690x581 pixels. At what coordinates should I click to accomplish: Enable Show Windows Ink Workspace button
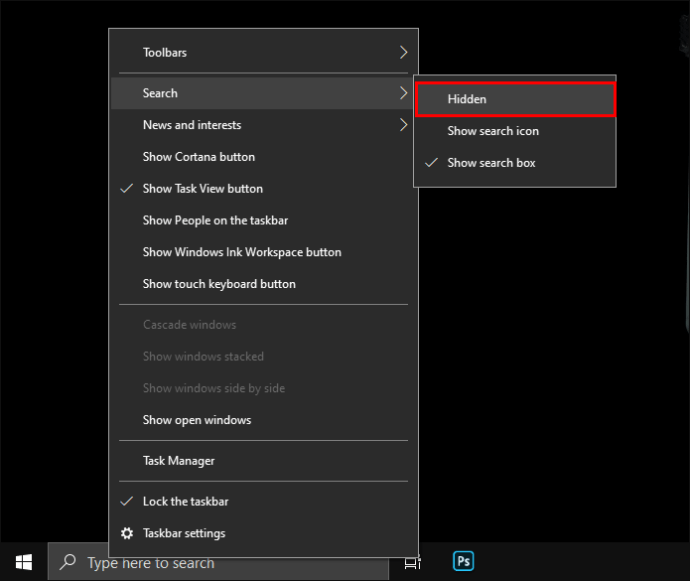point(264,252)
